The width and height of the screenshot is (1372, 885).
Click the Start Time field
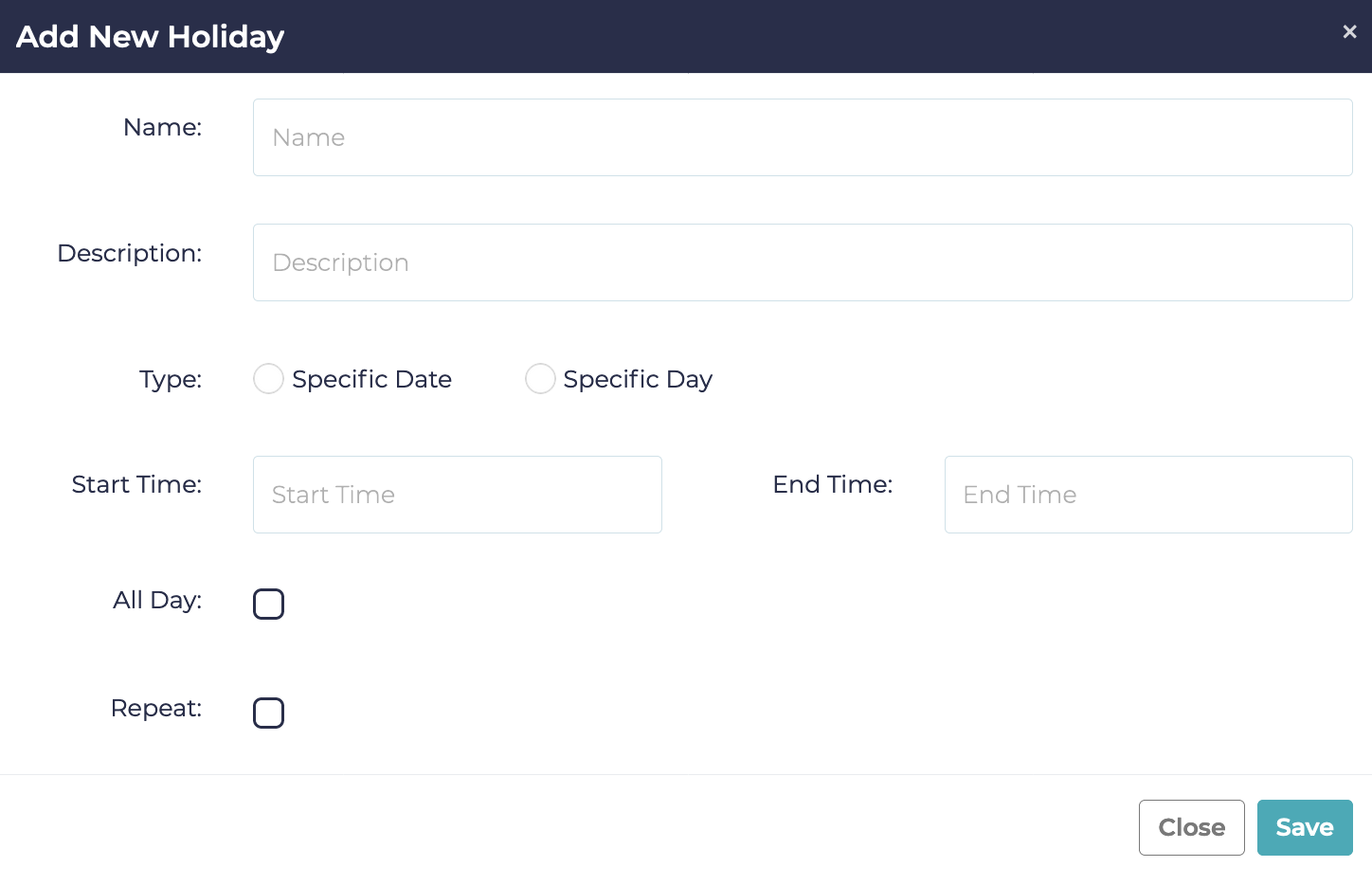click(457, 495)
